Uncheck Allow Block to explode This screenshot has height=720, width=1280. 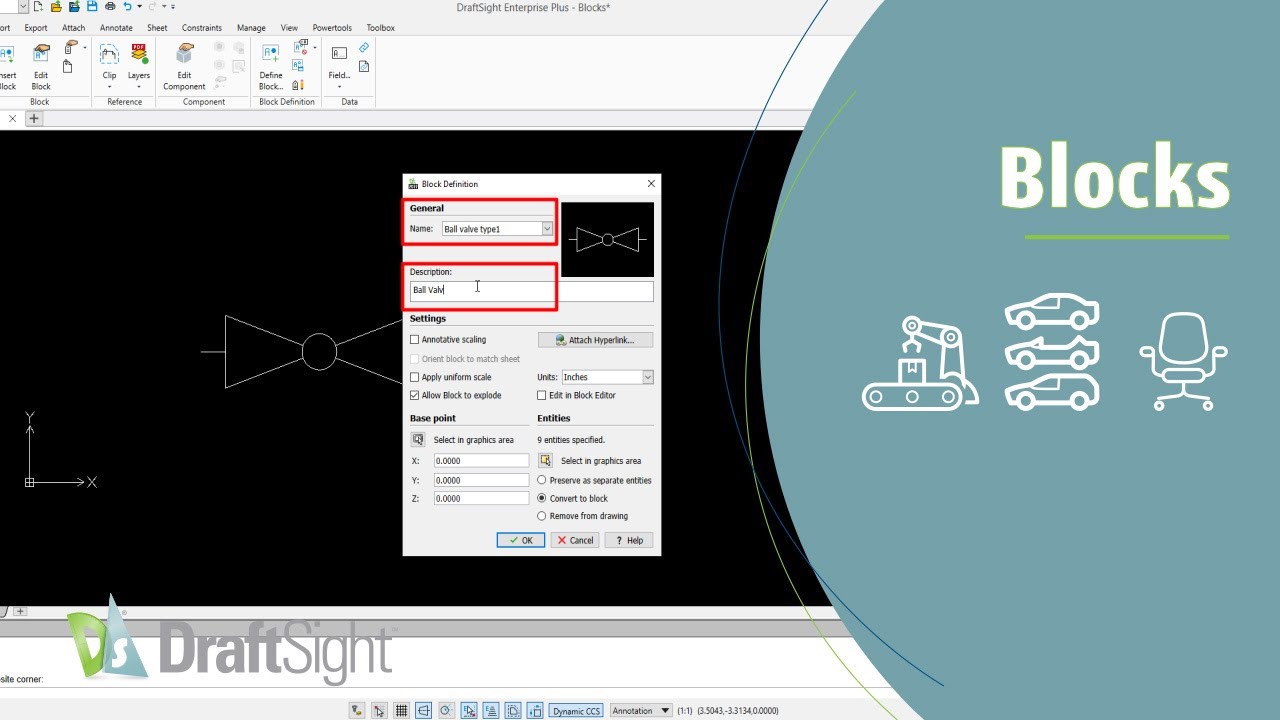415,395
